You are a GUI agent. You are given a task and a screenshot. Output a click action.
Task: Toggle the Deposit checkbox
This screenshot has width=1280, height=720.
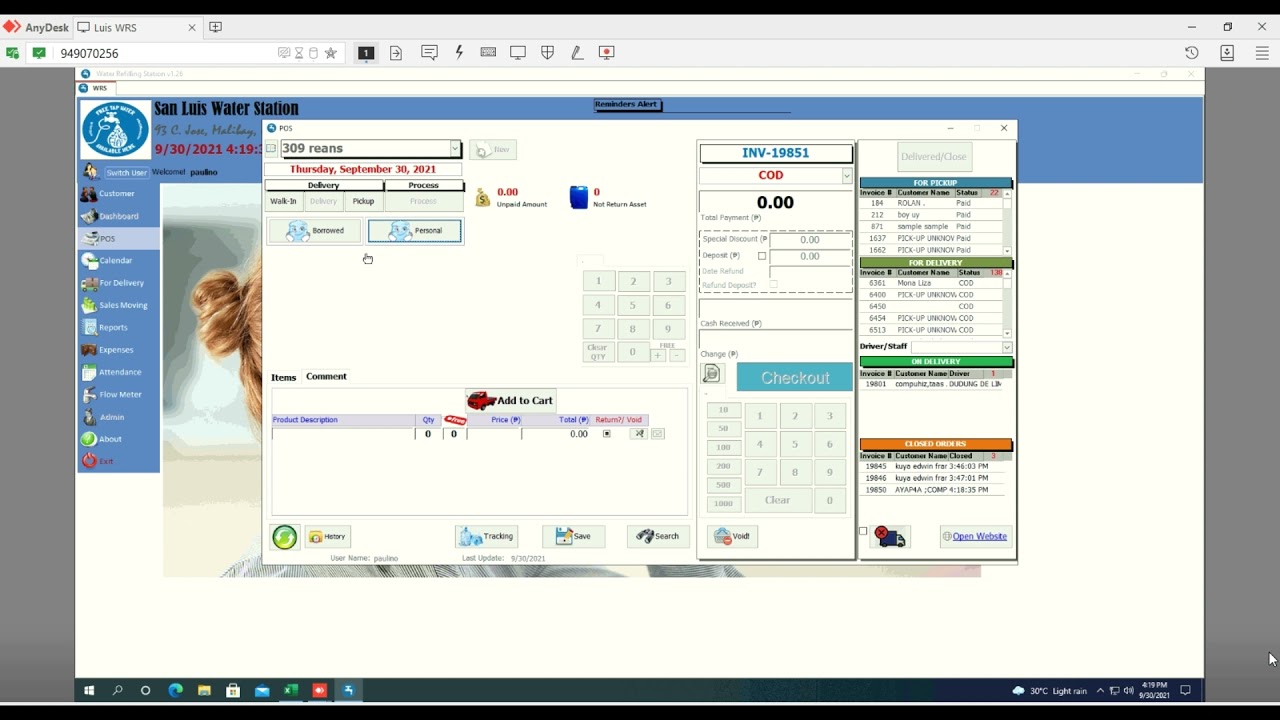[762, 256]
